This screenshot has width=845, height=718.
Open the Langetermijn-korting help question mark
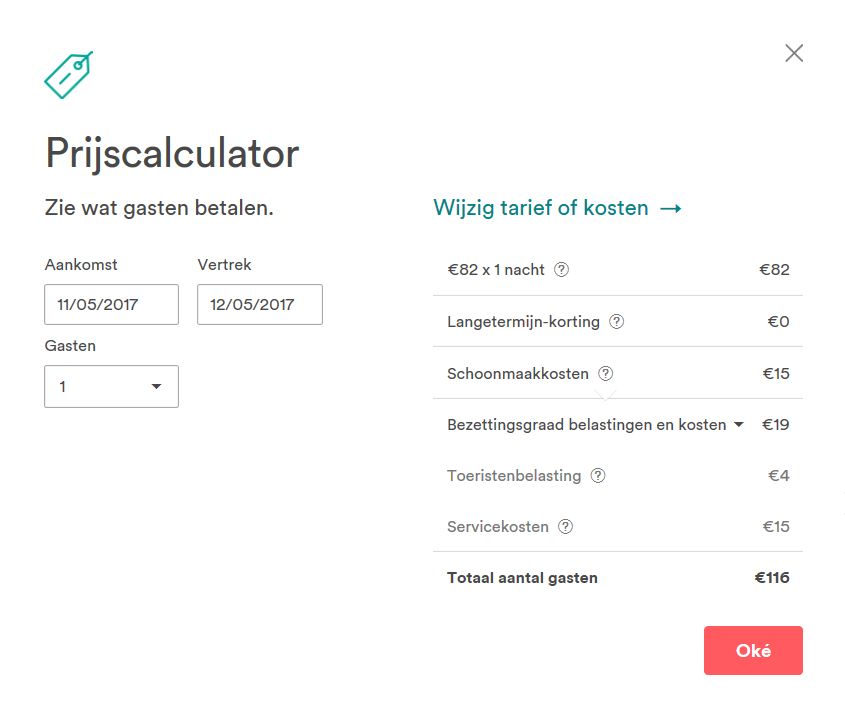617,322
